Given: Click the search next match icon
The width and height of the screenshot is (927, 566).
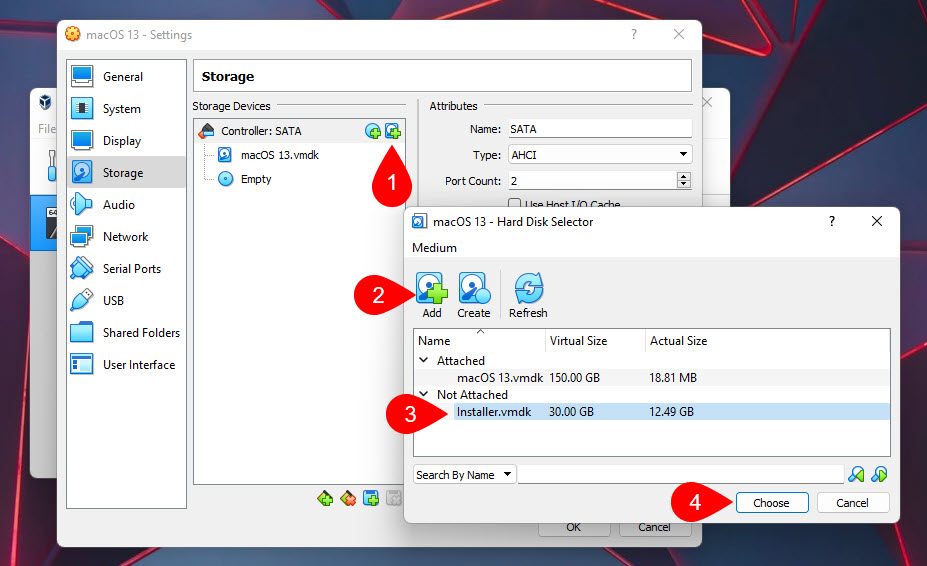Looking at the screenshot, I should [879, 474].
